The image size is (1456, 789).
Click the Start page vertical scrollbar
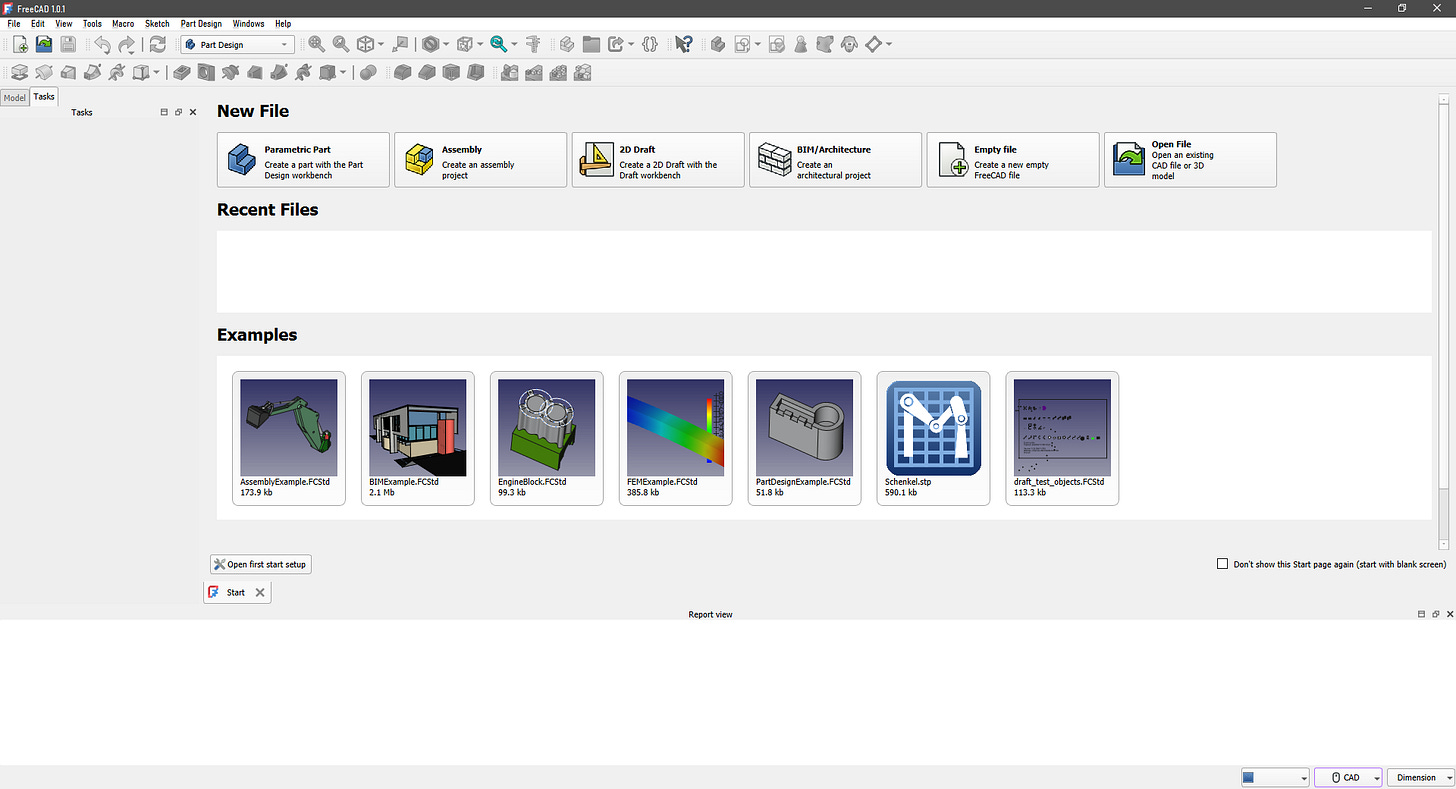[x=1443, y=320]
